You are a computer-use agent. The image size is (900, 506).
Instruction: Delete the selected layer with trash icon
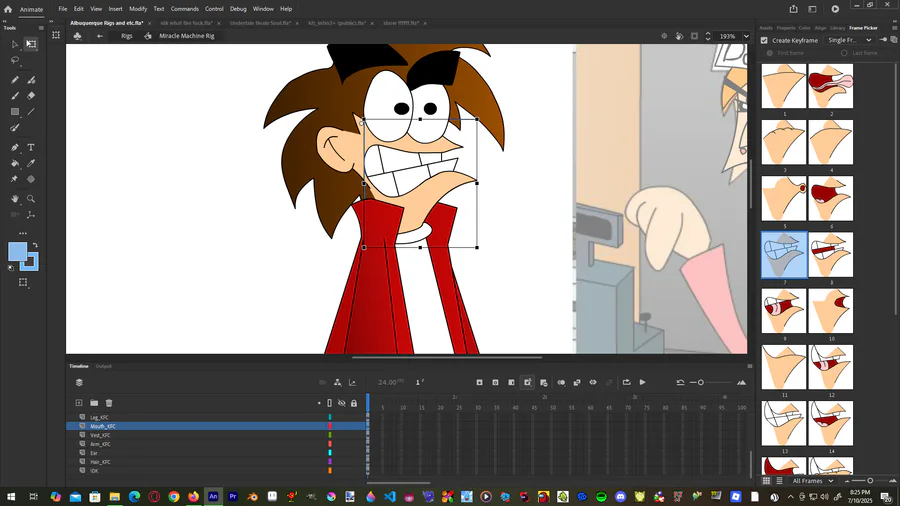[x=109, y=403]
